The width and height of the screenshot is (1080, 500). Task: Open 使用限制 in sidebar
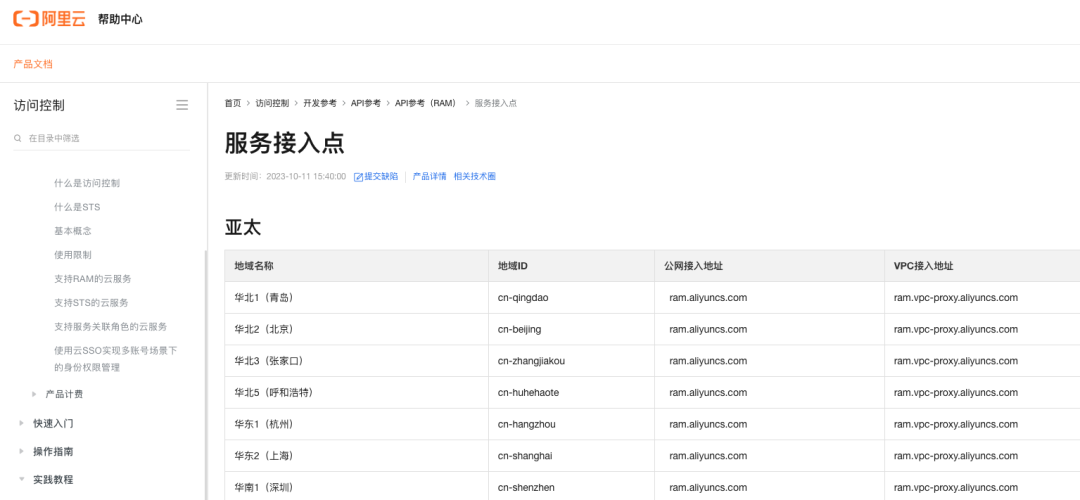click(73, 255)
